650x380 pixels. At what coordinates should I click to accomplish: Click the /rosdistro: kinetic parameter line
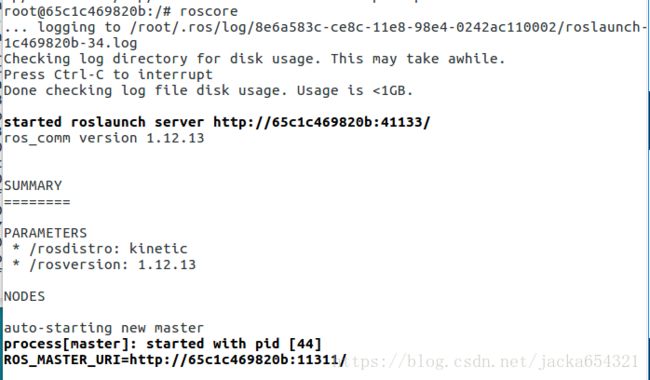[x=100, y=249]
